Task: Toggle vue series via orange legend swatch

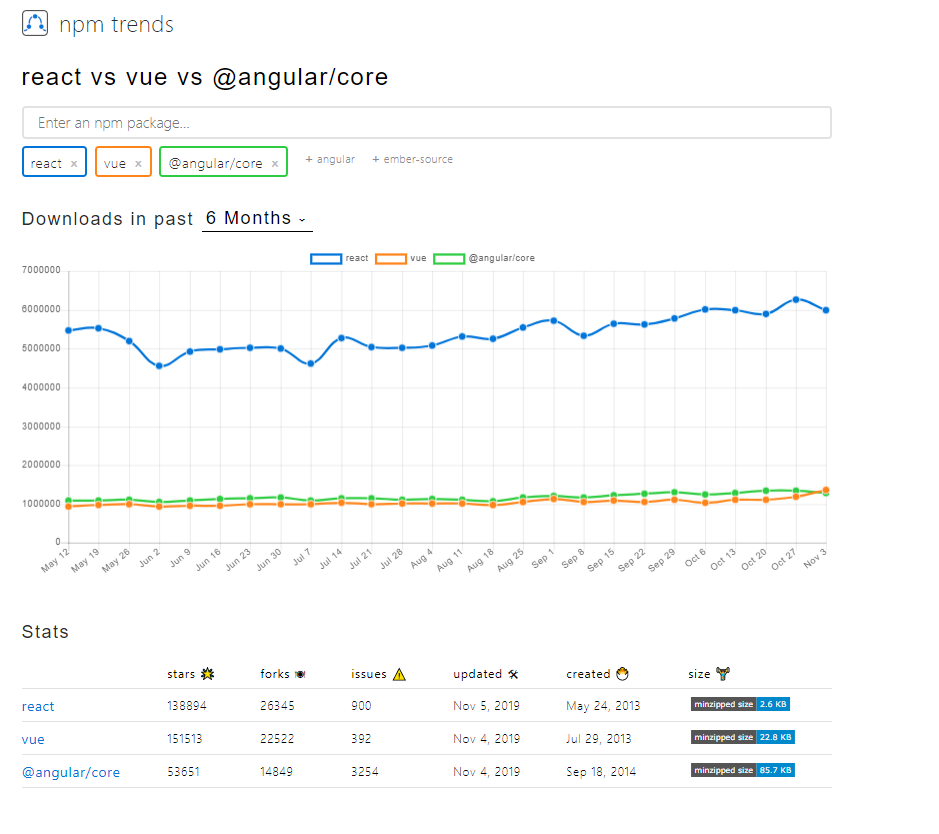Action: click(x=390, y=259)
